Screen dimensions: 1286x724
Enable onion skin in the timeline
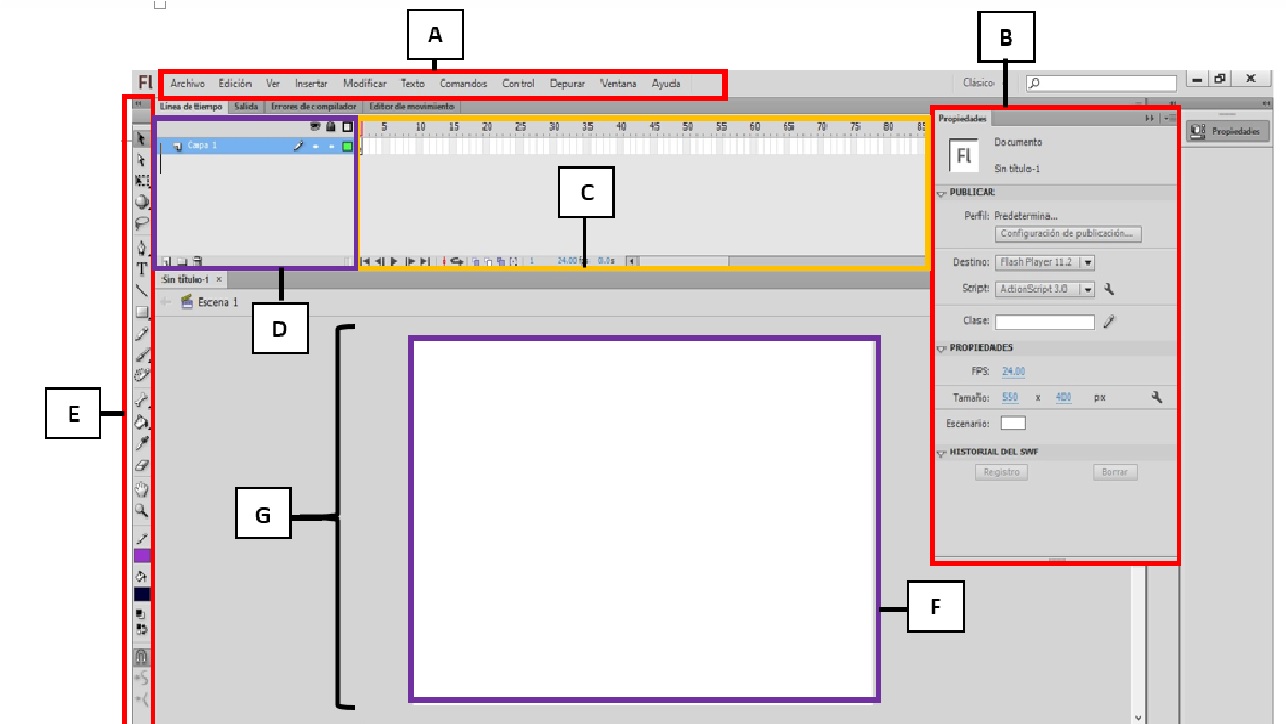pos(476,261)
